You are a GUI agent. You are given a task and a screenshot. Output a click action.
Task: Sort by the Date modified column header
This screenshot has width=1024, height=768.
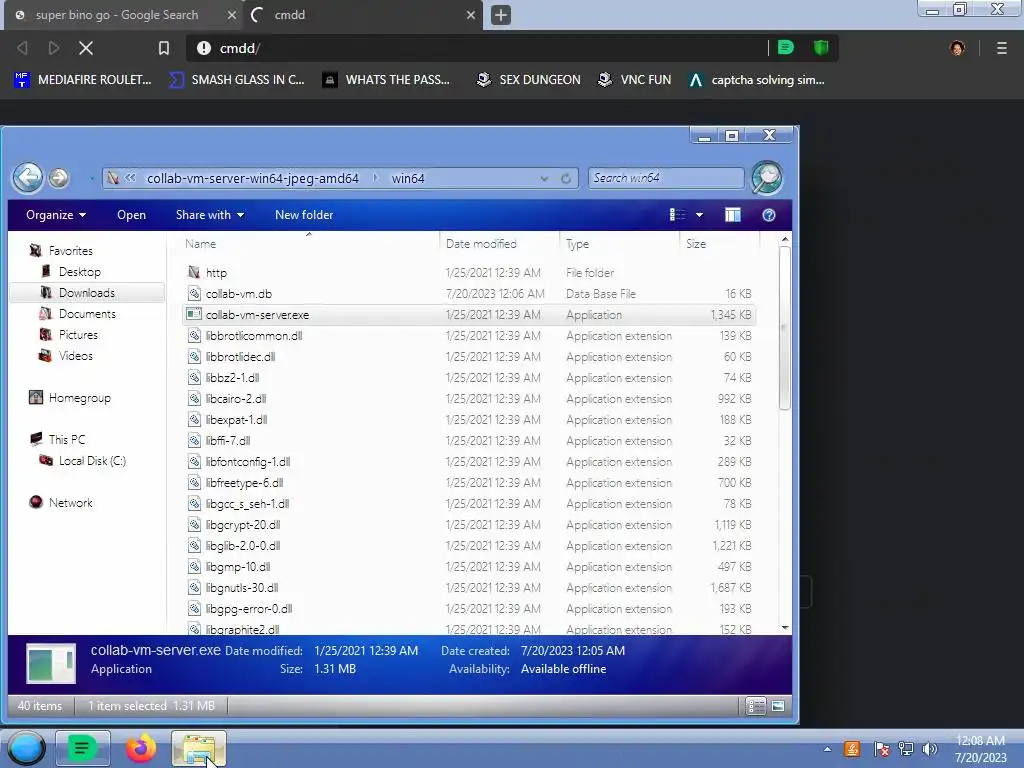click(x=481, y=244)
